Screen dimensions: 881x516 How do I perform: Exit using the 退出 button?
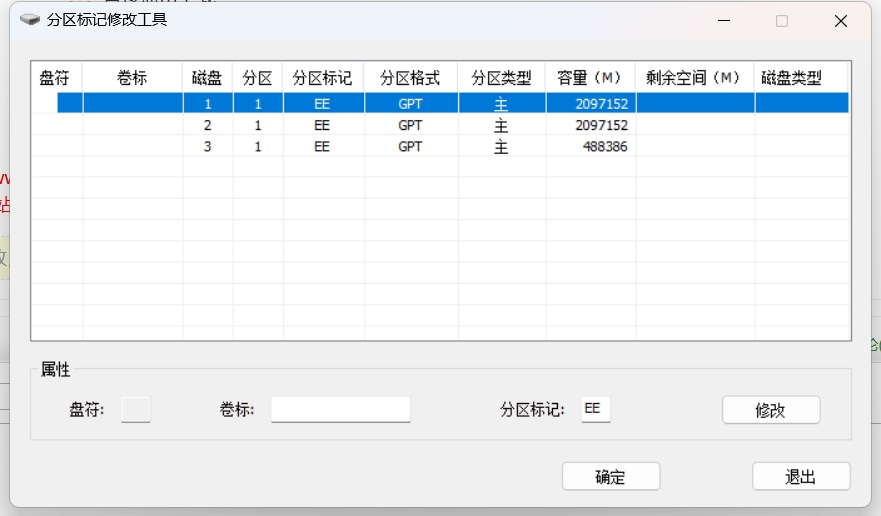pyautogui.click(x=800, y=477)
